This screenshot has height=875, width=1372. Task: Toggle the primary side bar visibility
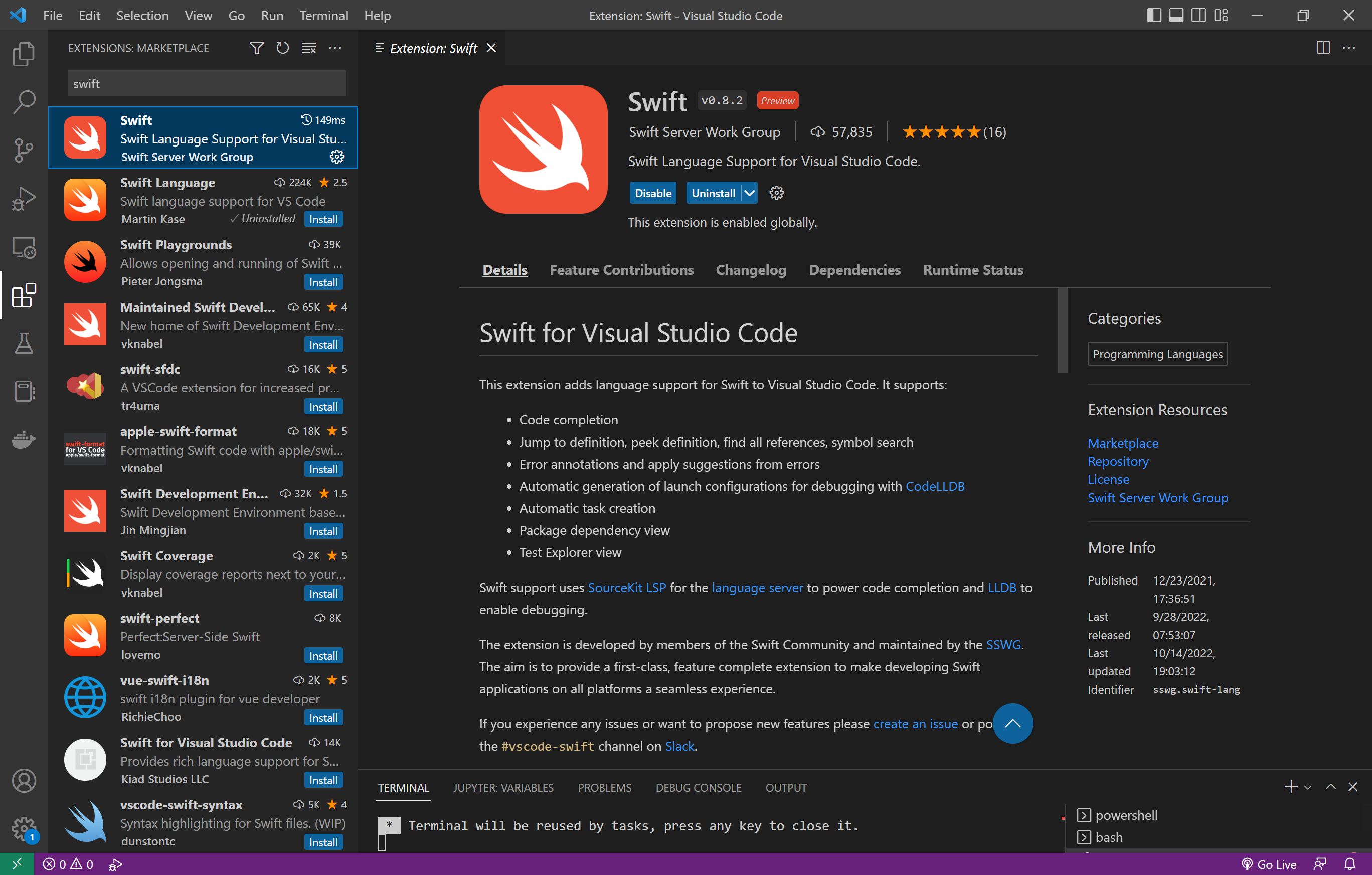(x=1153, y=16)
